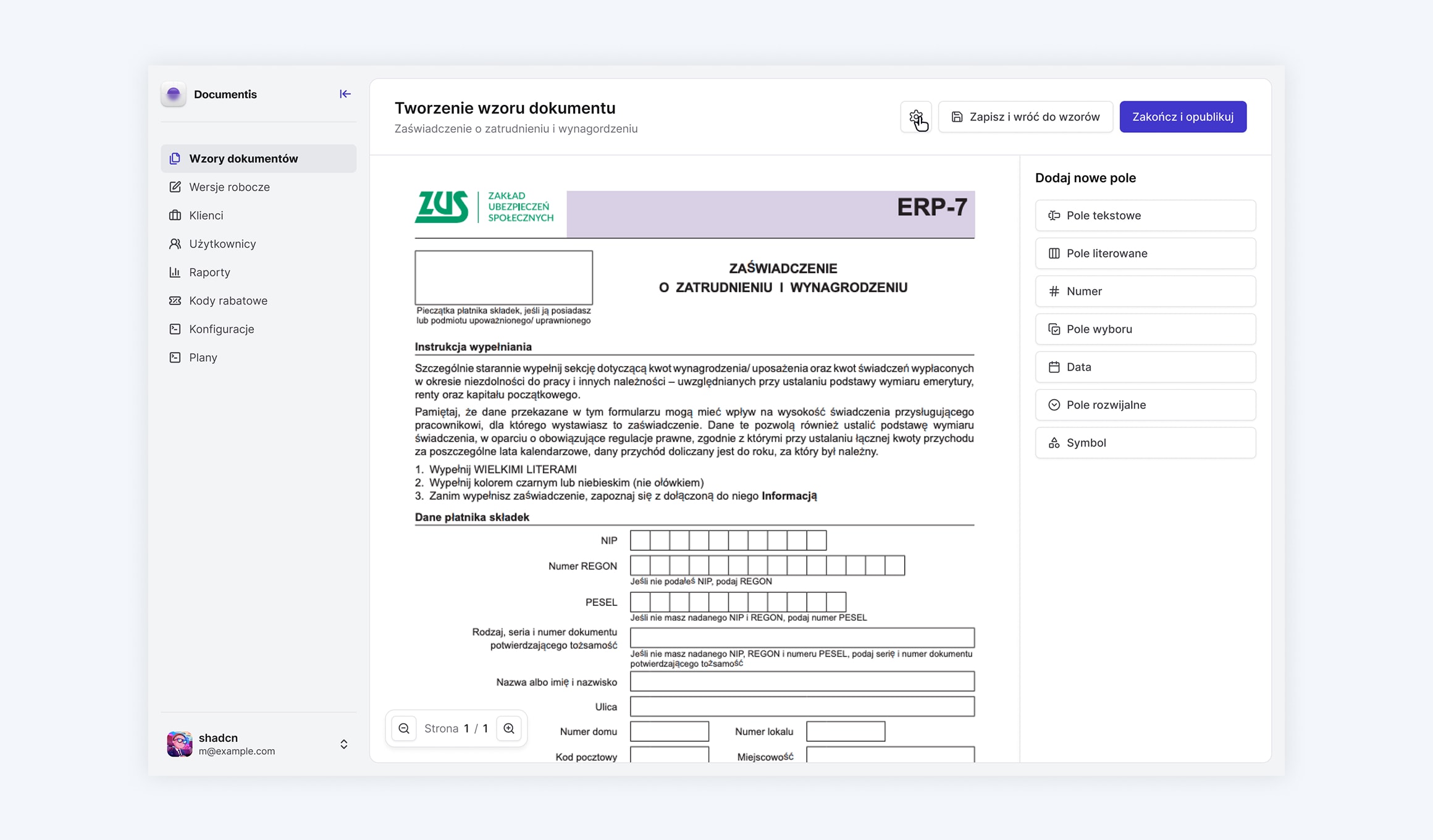Click the payer stamp box area
This screenshot has height=840, width=1433.
pos(504,277)
